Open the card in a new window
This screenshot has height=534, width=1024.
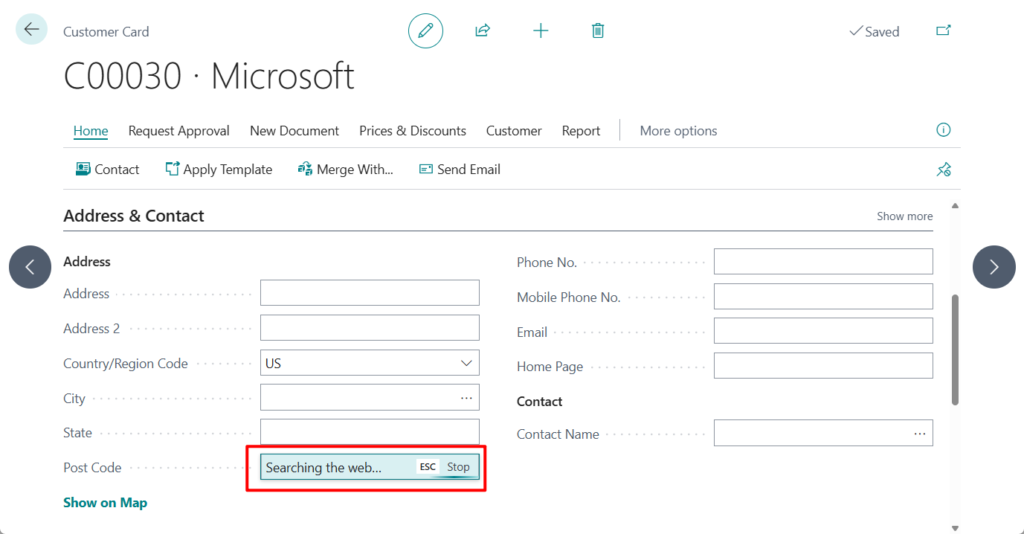pos(943,31)
